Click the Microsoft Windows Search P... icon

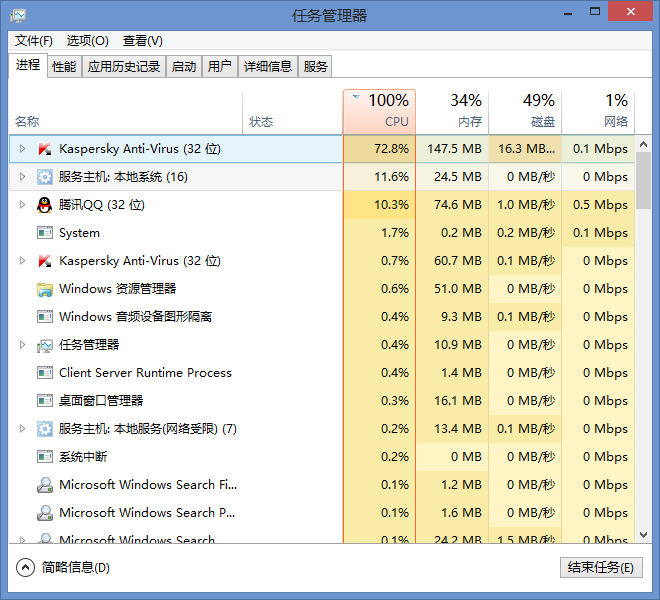coord(45,513)
